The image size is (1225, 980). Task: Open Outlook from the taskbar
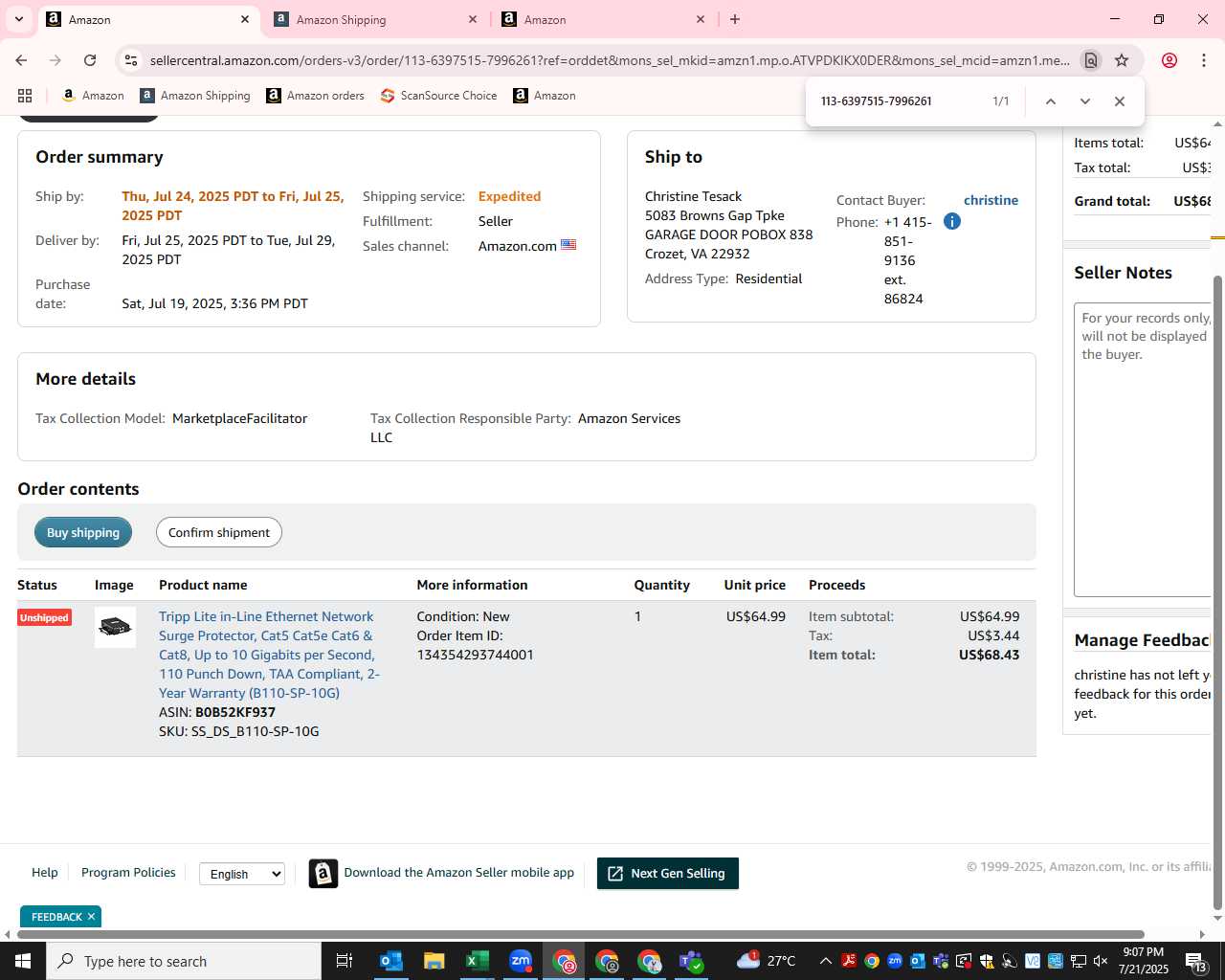(390, 961)
